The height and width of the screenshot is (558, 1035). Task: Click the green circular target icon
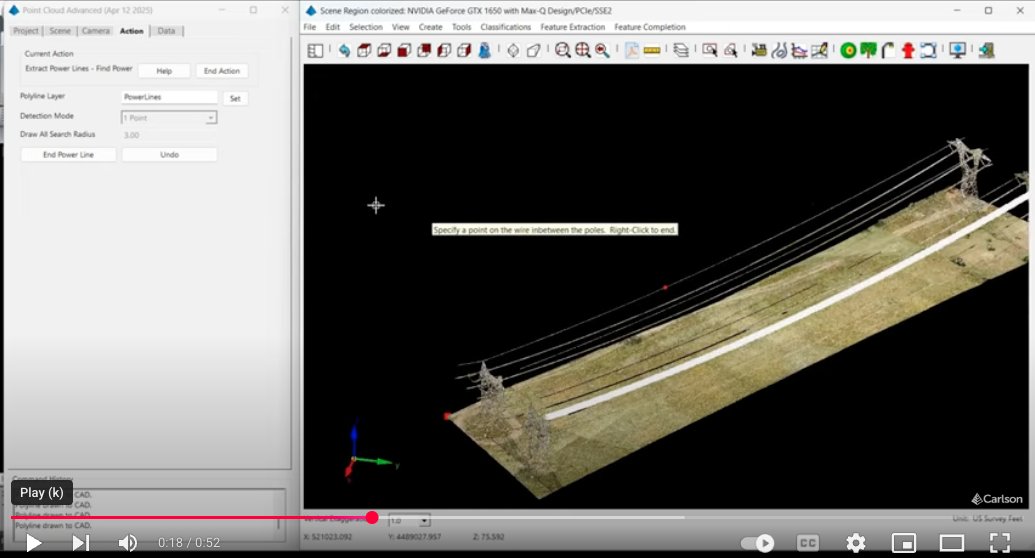pos(848,50)
